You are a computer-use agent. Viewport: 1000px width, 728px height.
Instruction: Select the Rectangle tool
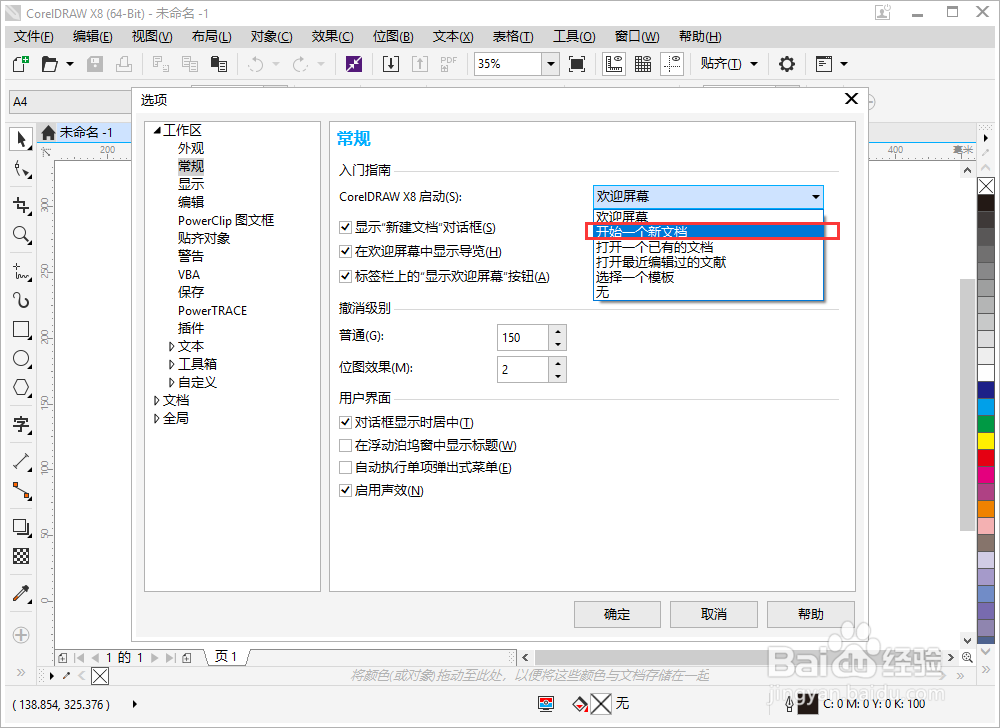(21, 330)
